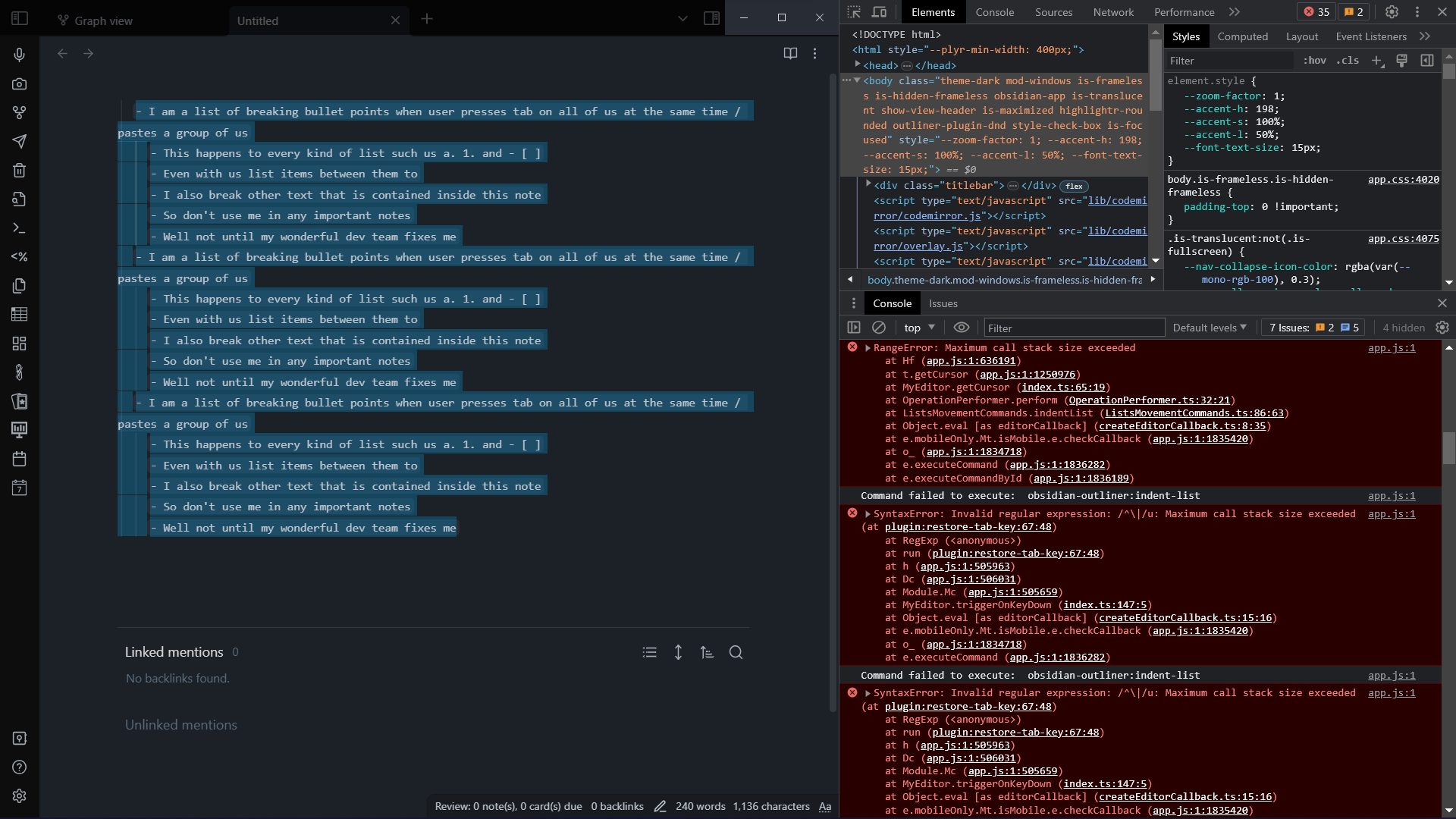
Task: Toggle element state with the :hov button
Action: [1314, 61]
